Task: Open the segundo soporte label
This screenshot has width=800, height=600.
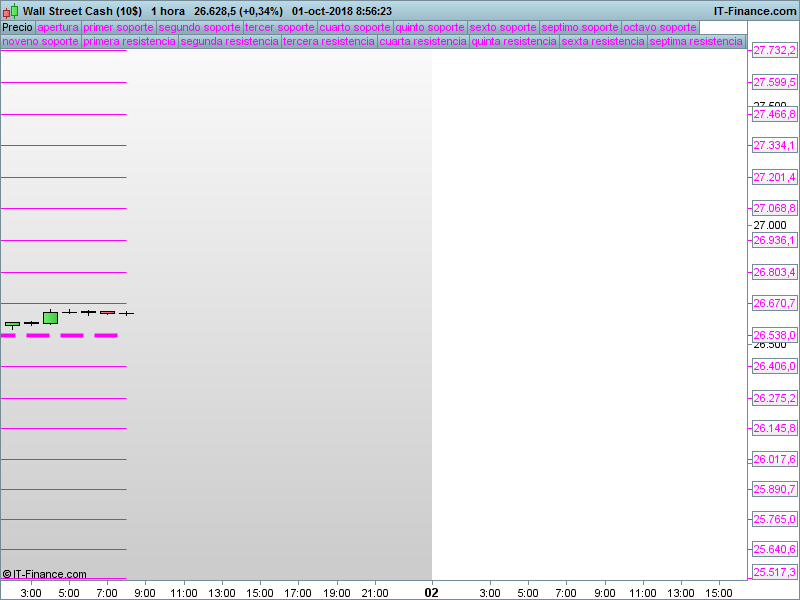Action: [199, 27]
